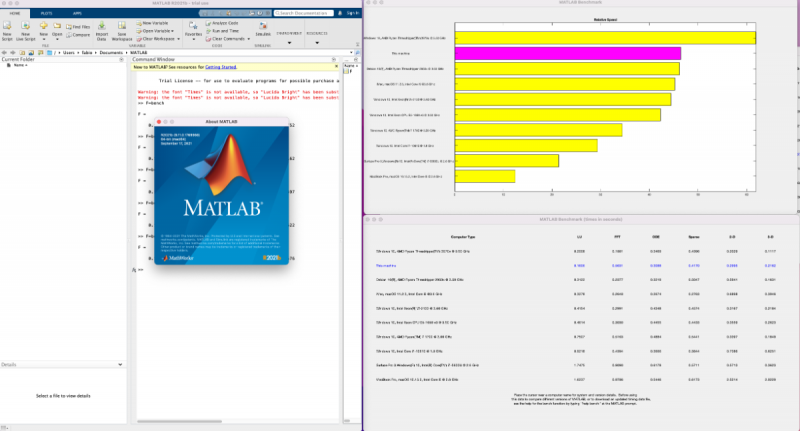The width and height of the screenshot is (800, 431).
Task: Launch Find Files tool
Action: (x=78, y=27)
